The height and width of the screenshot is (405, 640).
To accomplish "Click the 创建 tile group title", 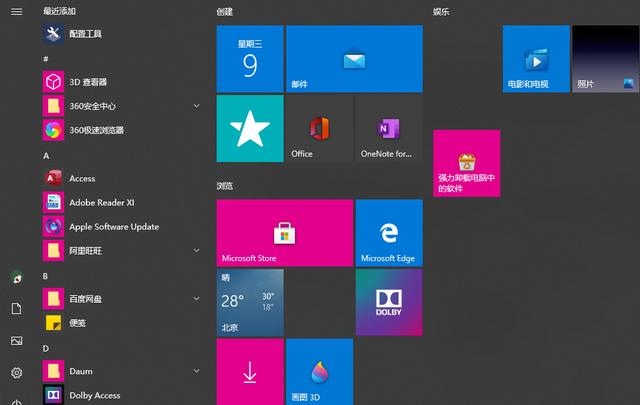I will tap(224, 12).
